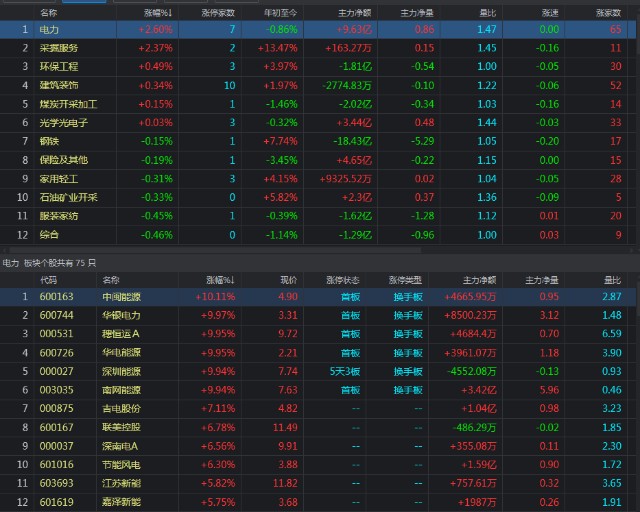Select stock 嘉泽新能 row
Screen dimensions: 640x512
122,502
